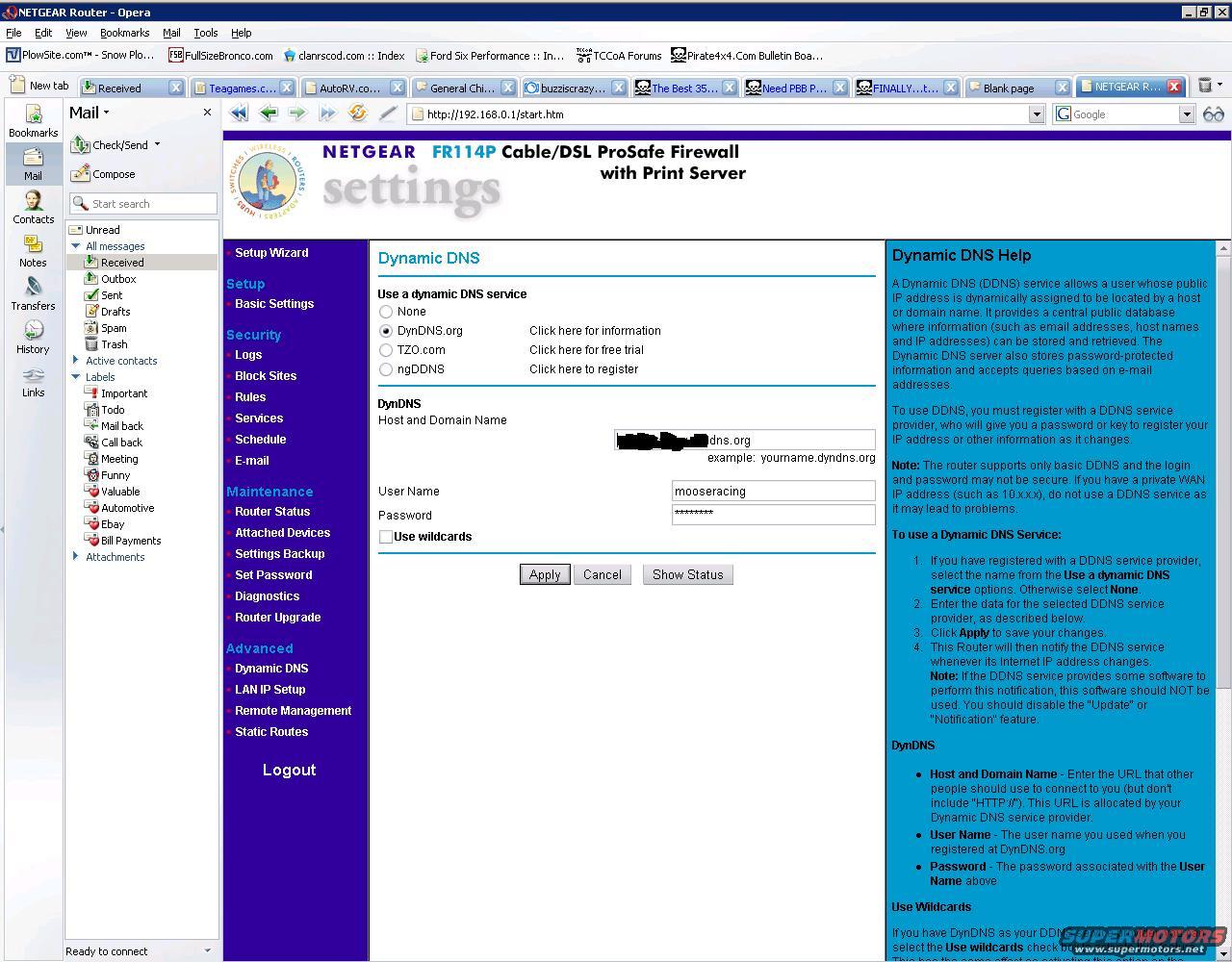The width and height of the screenshot is (1232, 962).
Task: Click the Apply button
Action: 544,574
